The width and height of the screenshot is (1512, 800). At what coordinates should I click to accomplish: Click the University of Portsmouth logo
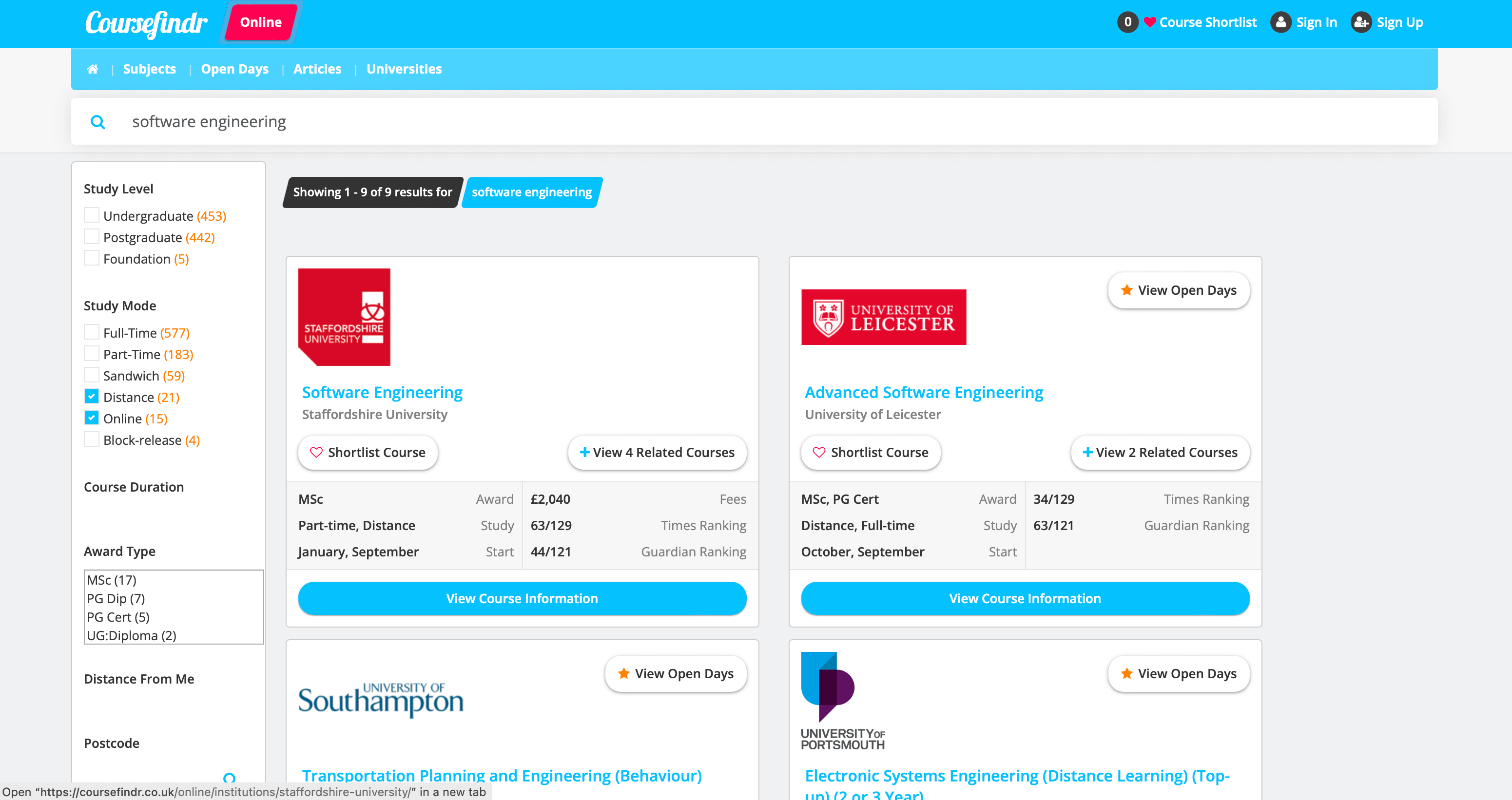pos(843,700)
